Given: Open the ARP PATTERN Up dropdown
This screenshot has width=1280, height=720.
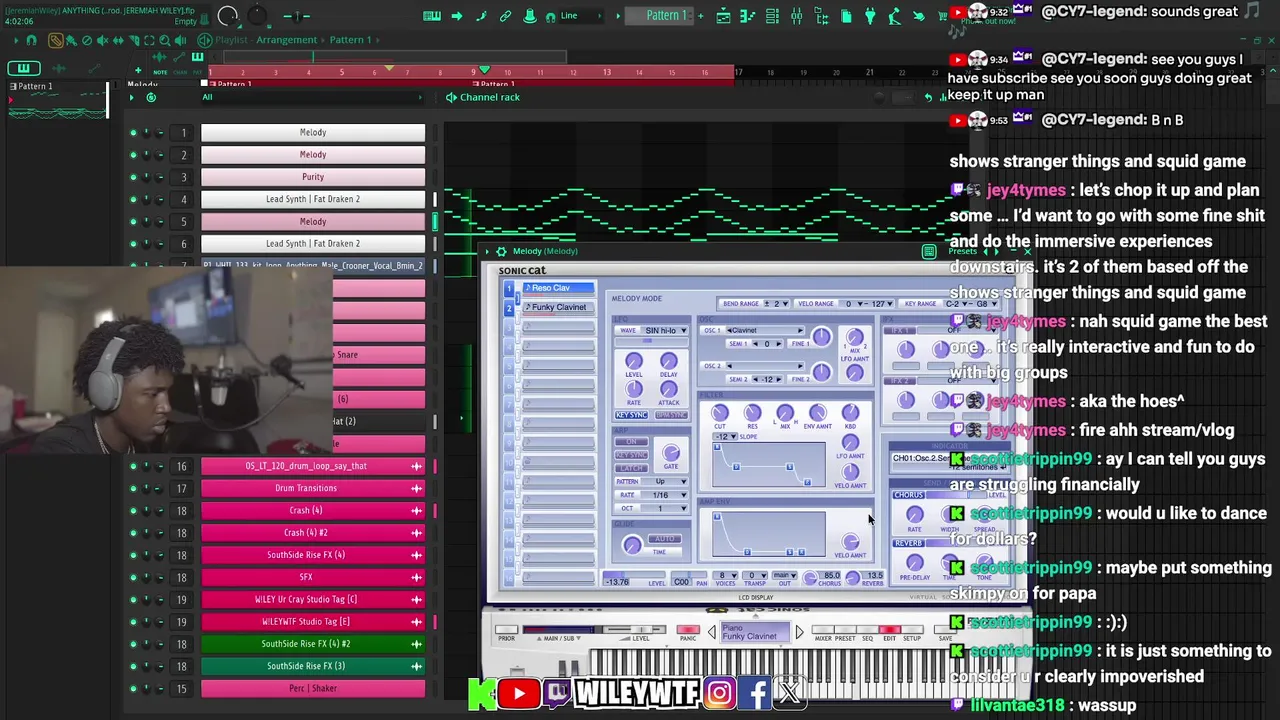Looking at the screenshot, I should click(x=665, y=482).
